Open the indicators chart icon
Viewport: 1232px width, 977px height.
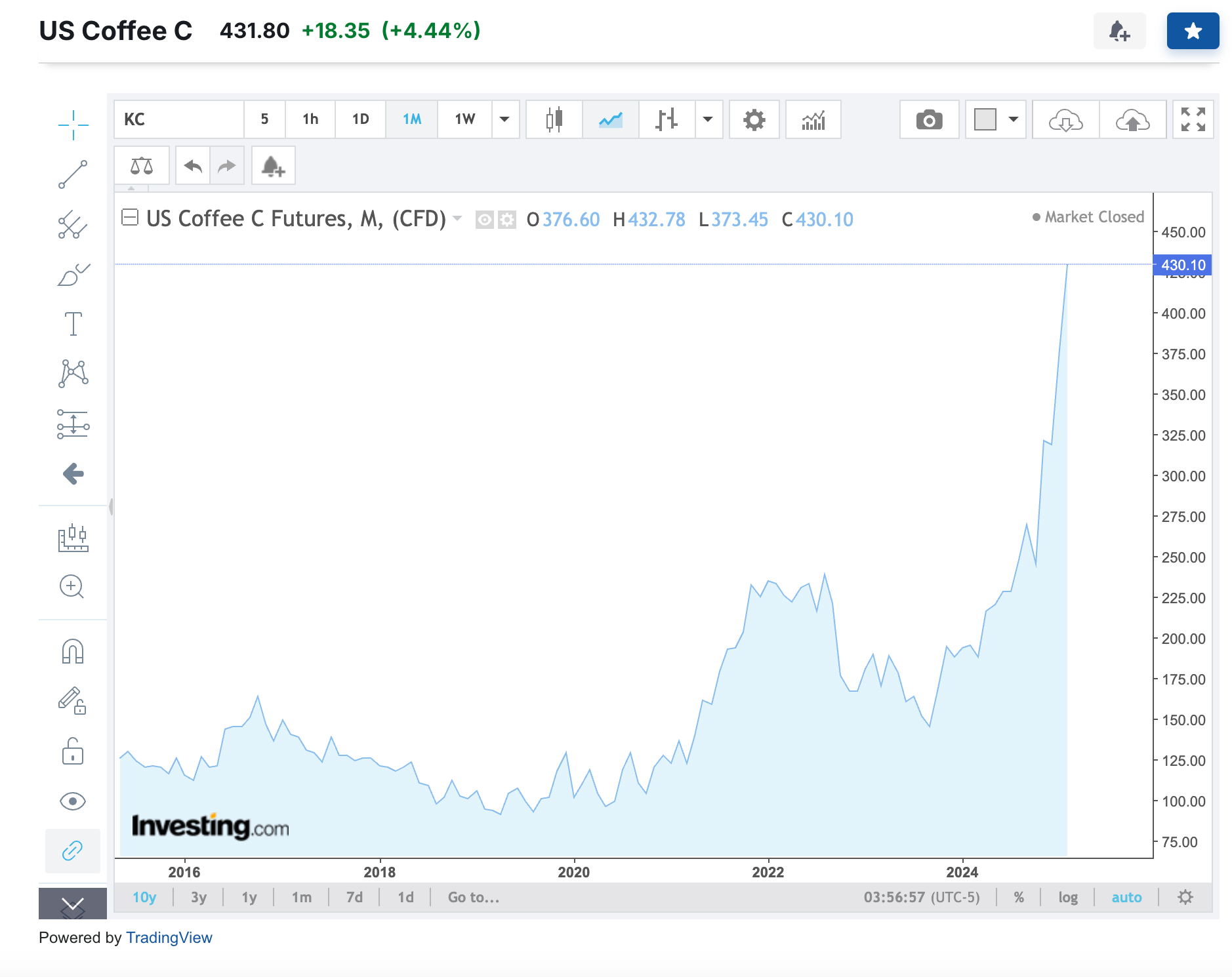click(x=813, y=120)
